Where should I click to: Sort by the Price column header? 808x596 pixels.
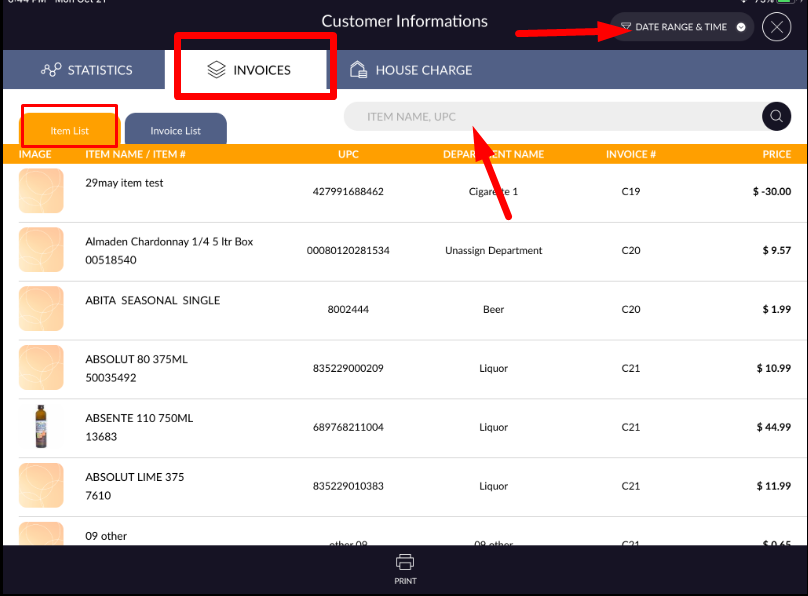(776, 154)
